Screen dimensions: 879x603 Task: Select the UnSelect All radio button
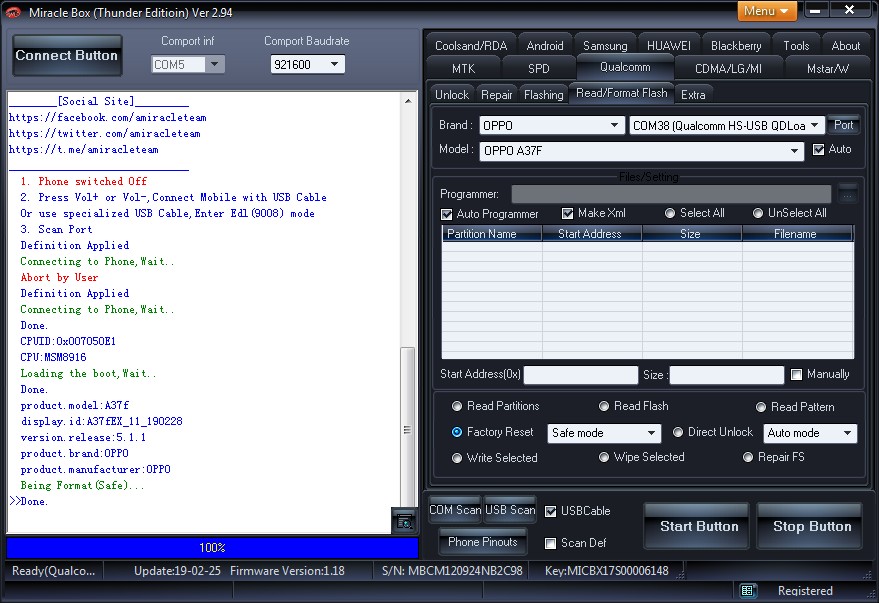758,213
